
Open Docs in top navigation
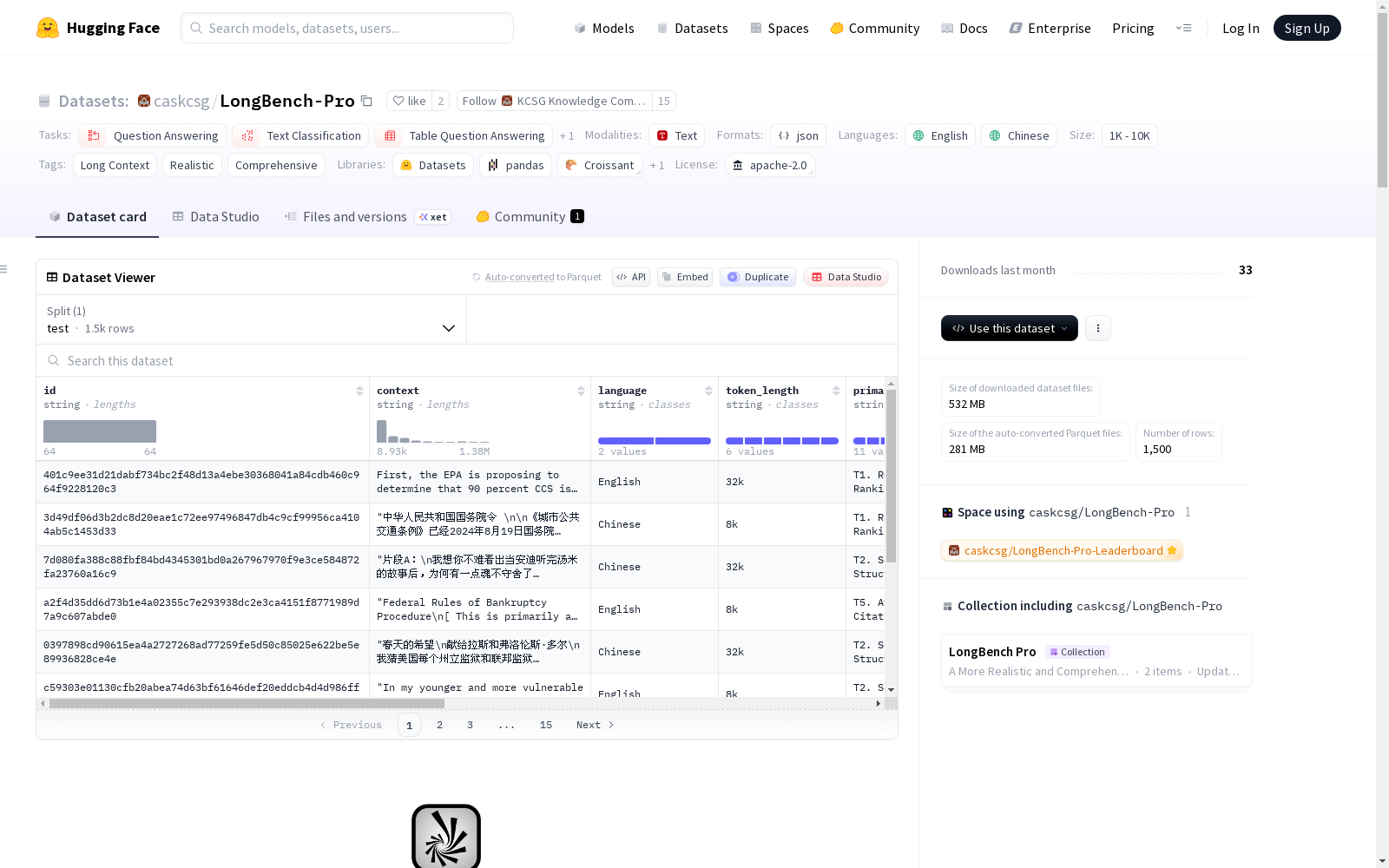[964, 28]
